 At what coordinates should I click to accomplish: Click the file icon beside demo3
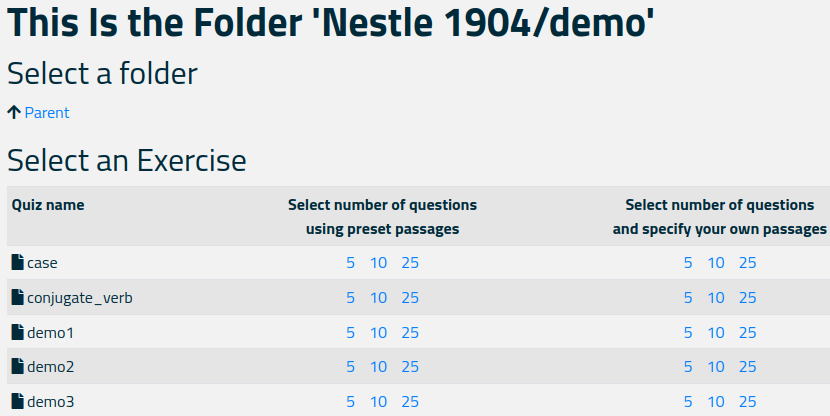pos(17,401)
